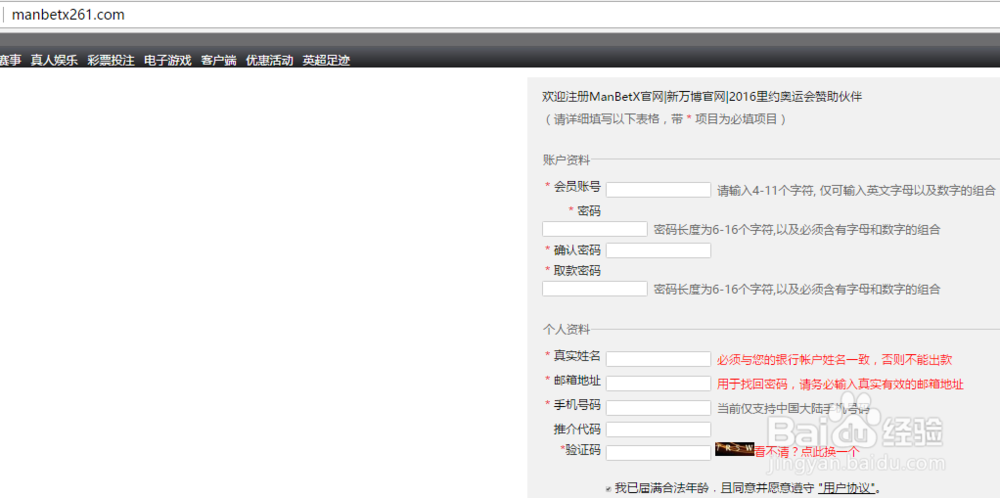Click the 请输入4-11个字符 account hint text

click(856, 190)
